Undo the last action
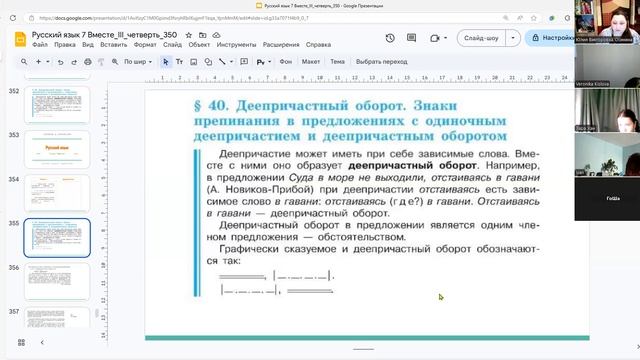This screenshot has height=360, width=640. (60, 62)
